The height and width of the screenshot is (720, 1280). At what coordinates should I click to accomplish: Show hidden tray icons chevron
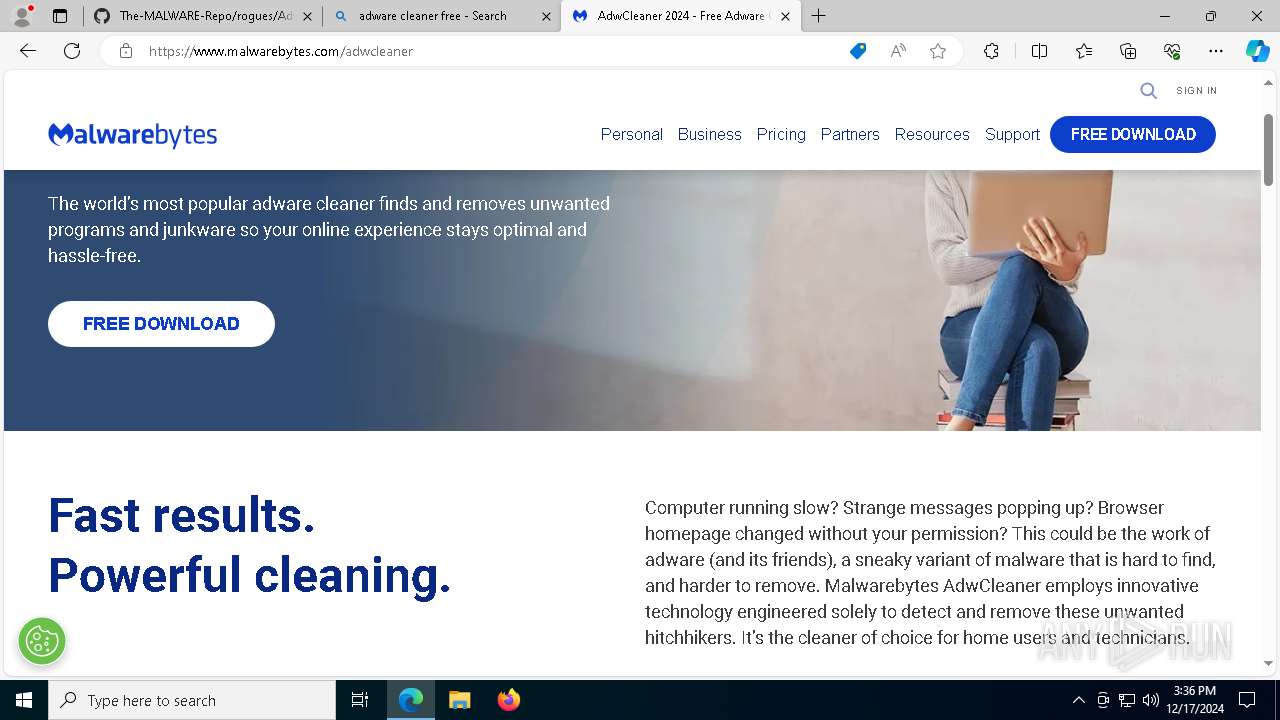point(1078,700)
